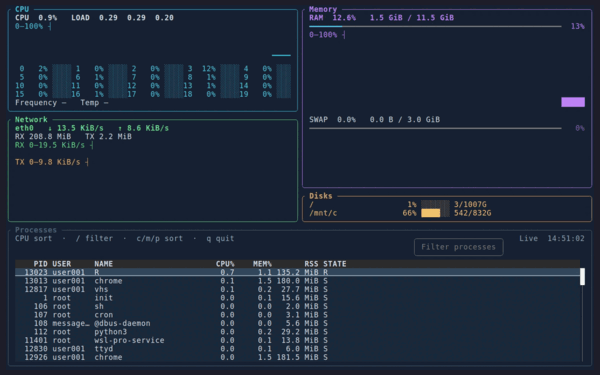
Task: Select the python3 process row
Action: [x=298, y=332]
